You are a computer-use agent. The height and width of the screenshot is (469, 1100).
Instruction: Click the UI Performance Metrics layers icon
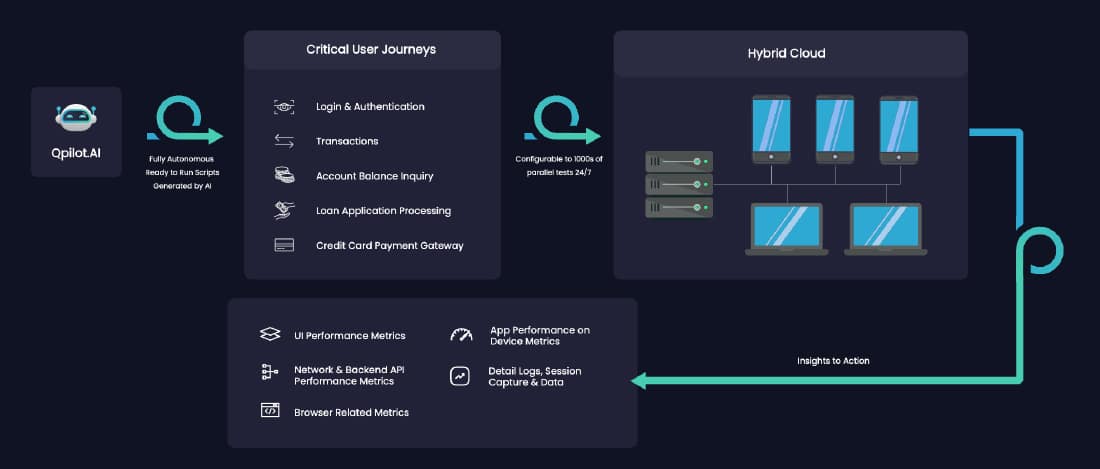click(270, 334)
